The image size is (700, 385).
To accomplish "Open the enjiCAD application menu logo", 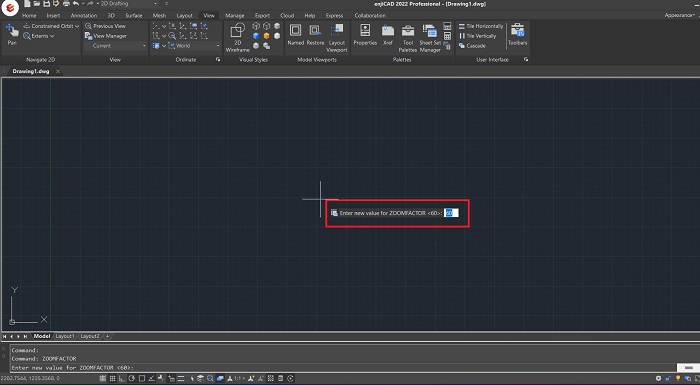I will 9,8.
